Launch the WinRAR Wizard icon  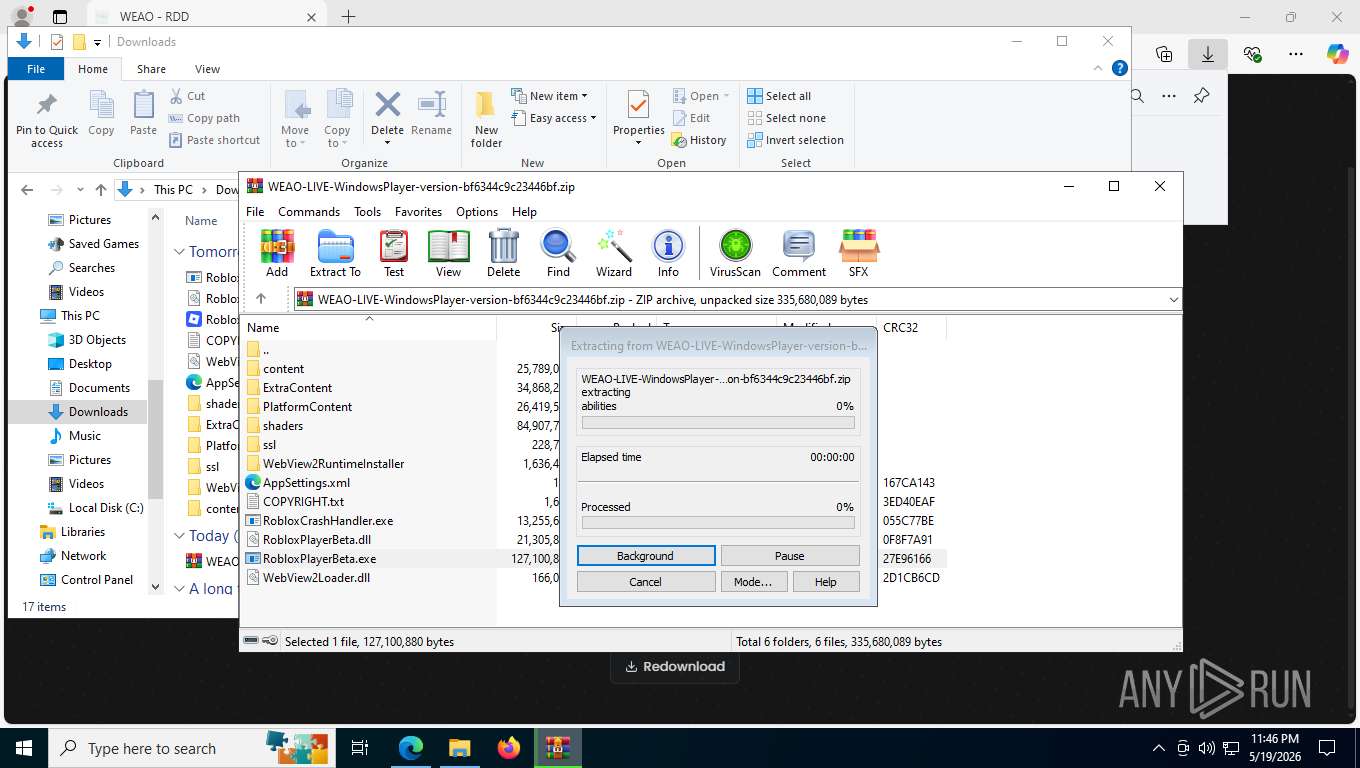(614, 253)
